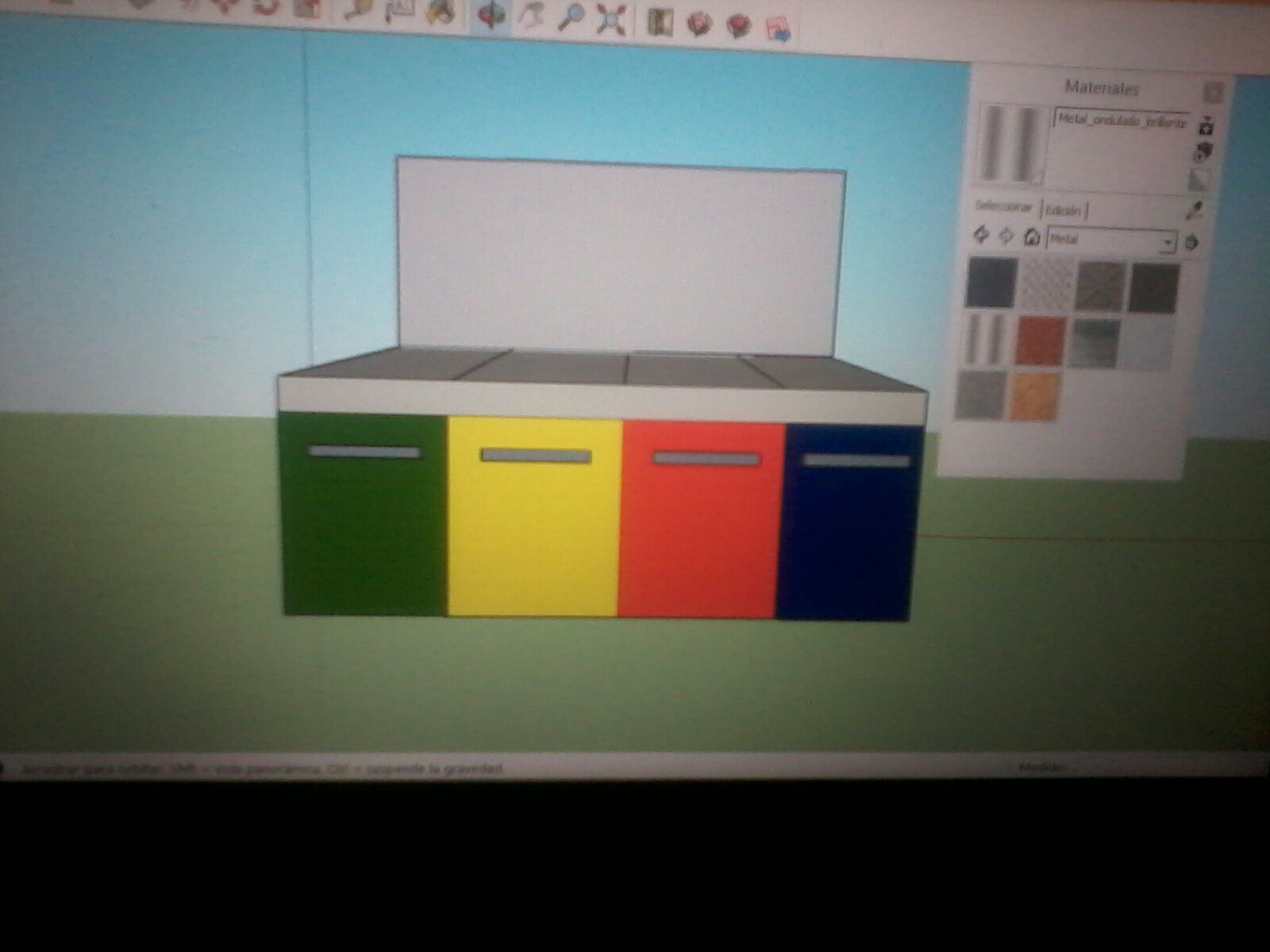The image size is (1270, 952).
Task: Choose the pale silver metal swatch
Action: pos(1149,344)
